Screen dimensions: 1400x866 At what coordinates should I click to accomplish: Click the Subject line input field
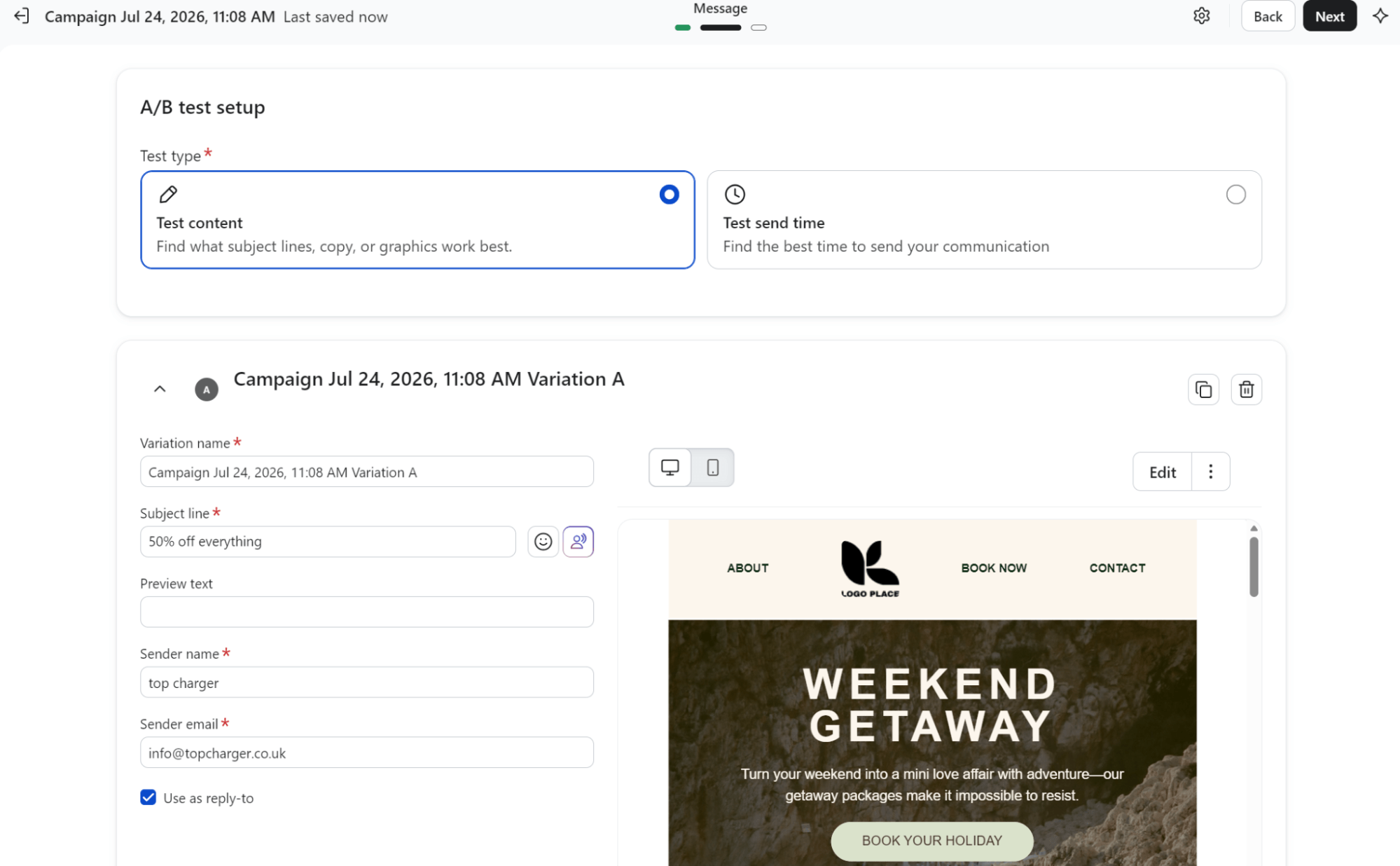[x=328, y=542]
